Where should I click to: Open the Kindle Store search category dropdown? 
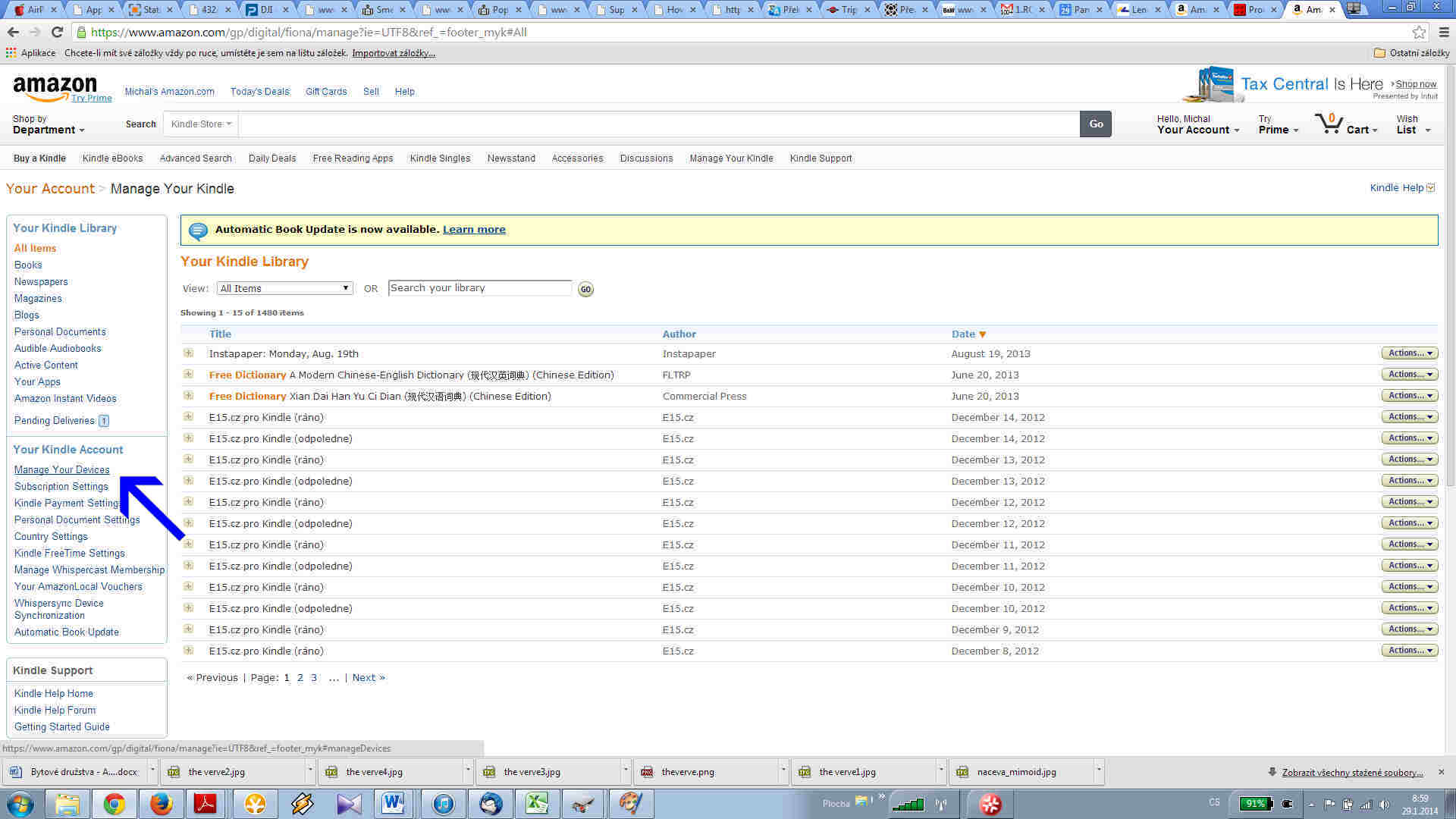(x=201, y=124)
